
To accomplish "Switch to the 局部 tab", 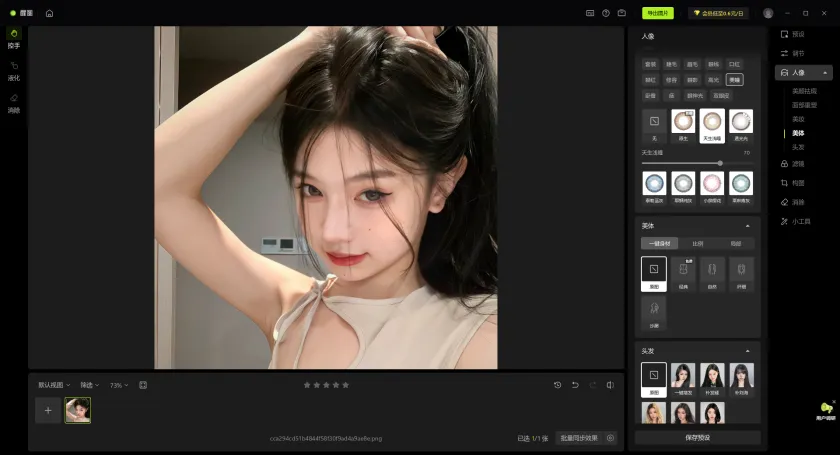I will coord(736,243).
